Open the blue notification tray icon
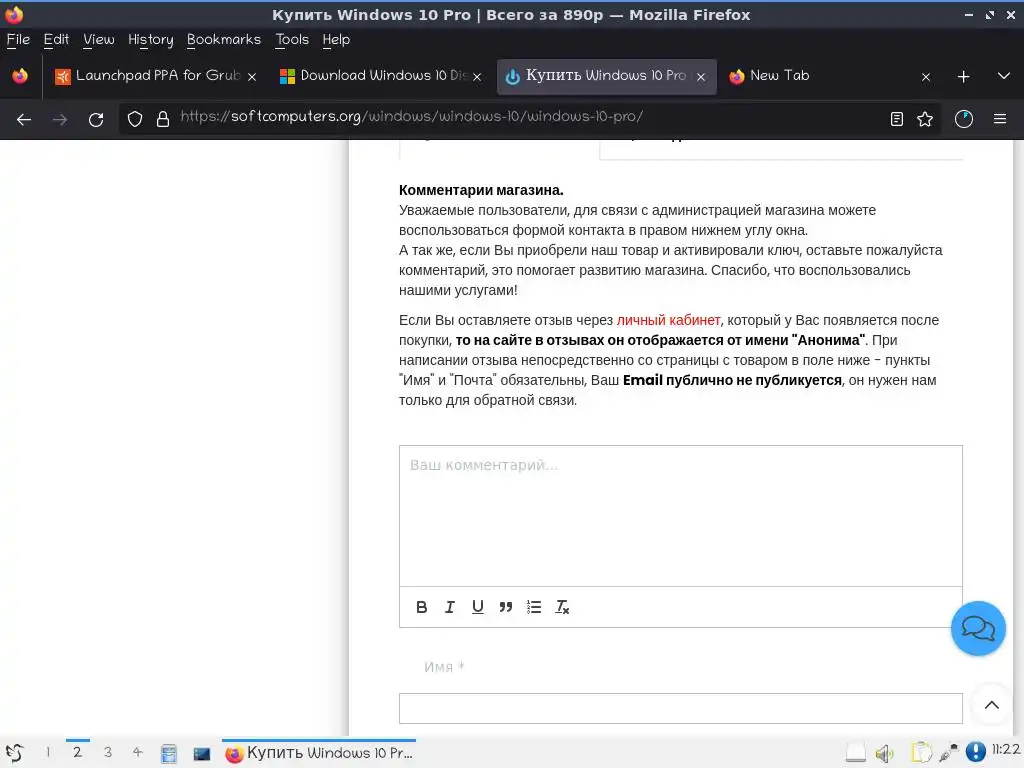Viewport: 1024px width, 768px height. coord(976,752)
